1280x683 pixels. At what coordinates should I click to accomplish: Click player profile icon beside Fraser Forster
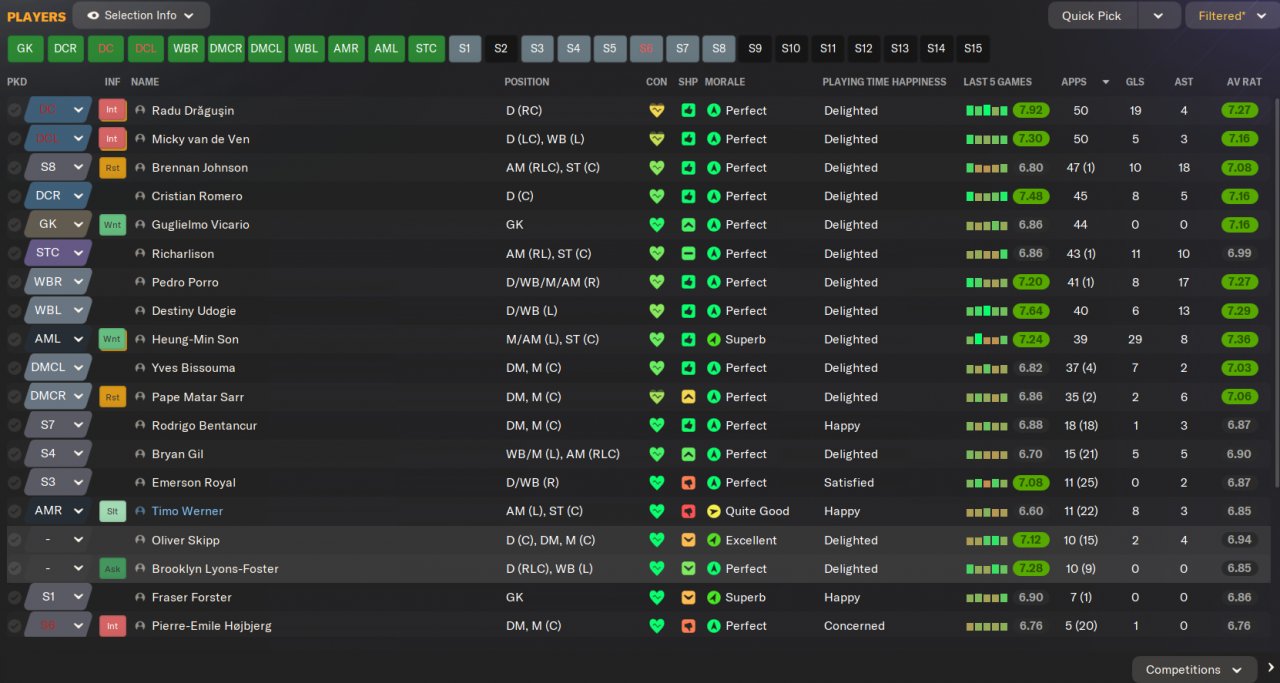click(140, 597)
